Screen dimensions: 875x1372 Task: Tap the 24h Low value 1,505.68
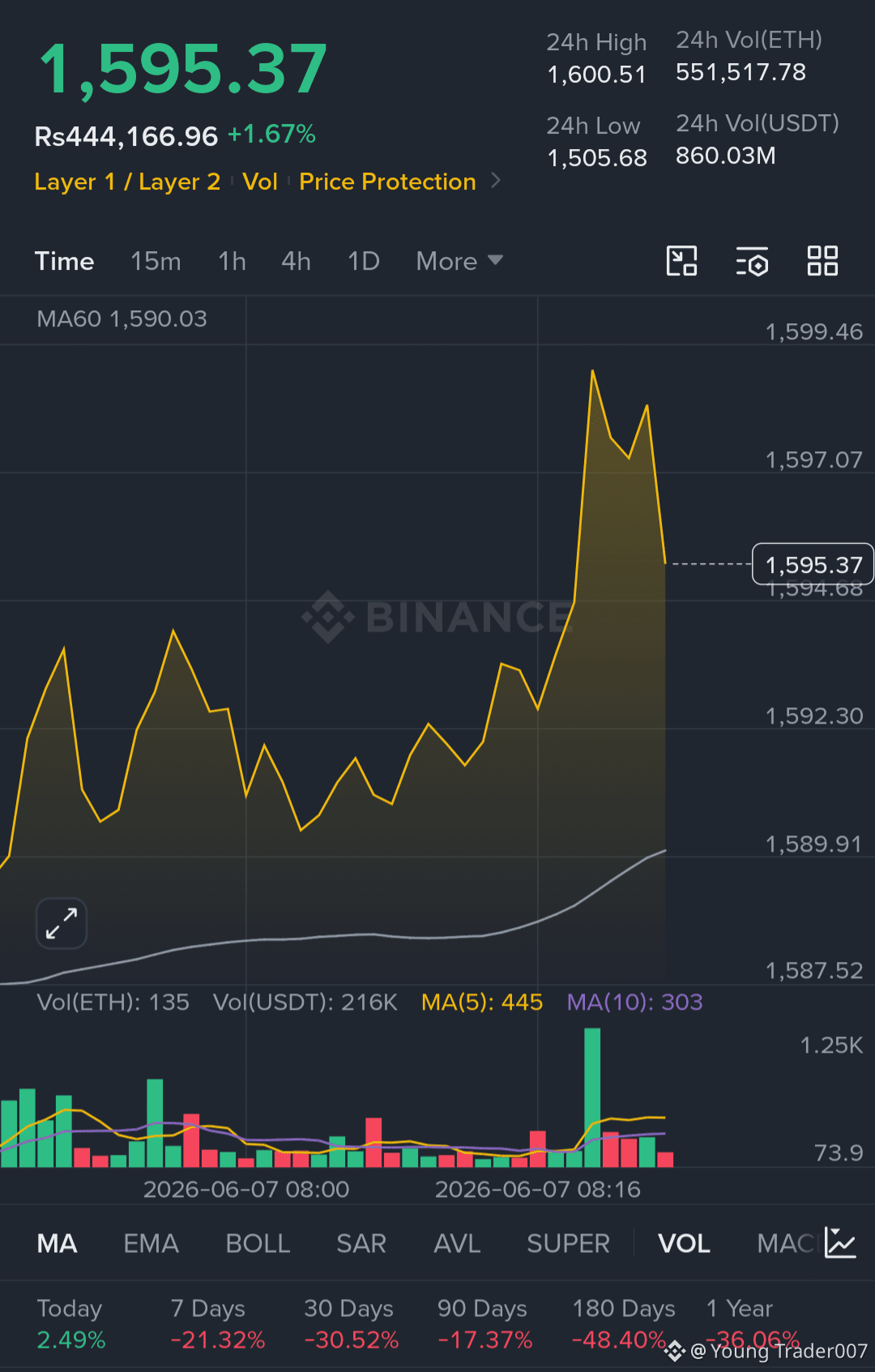[x=596, y=158]
